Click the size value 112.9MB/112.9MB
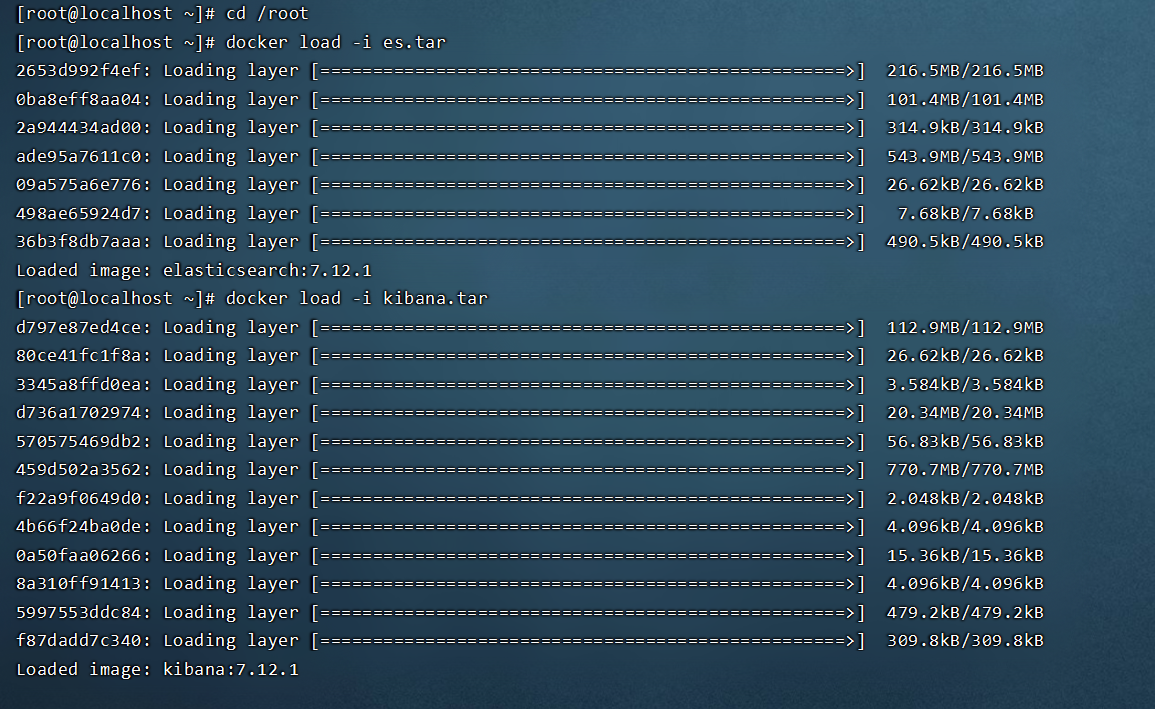The width and height of the screenshot is (1155, 709). tap(965, 327)
